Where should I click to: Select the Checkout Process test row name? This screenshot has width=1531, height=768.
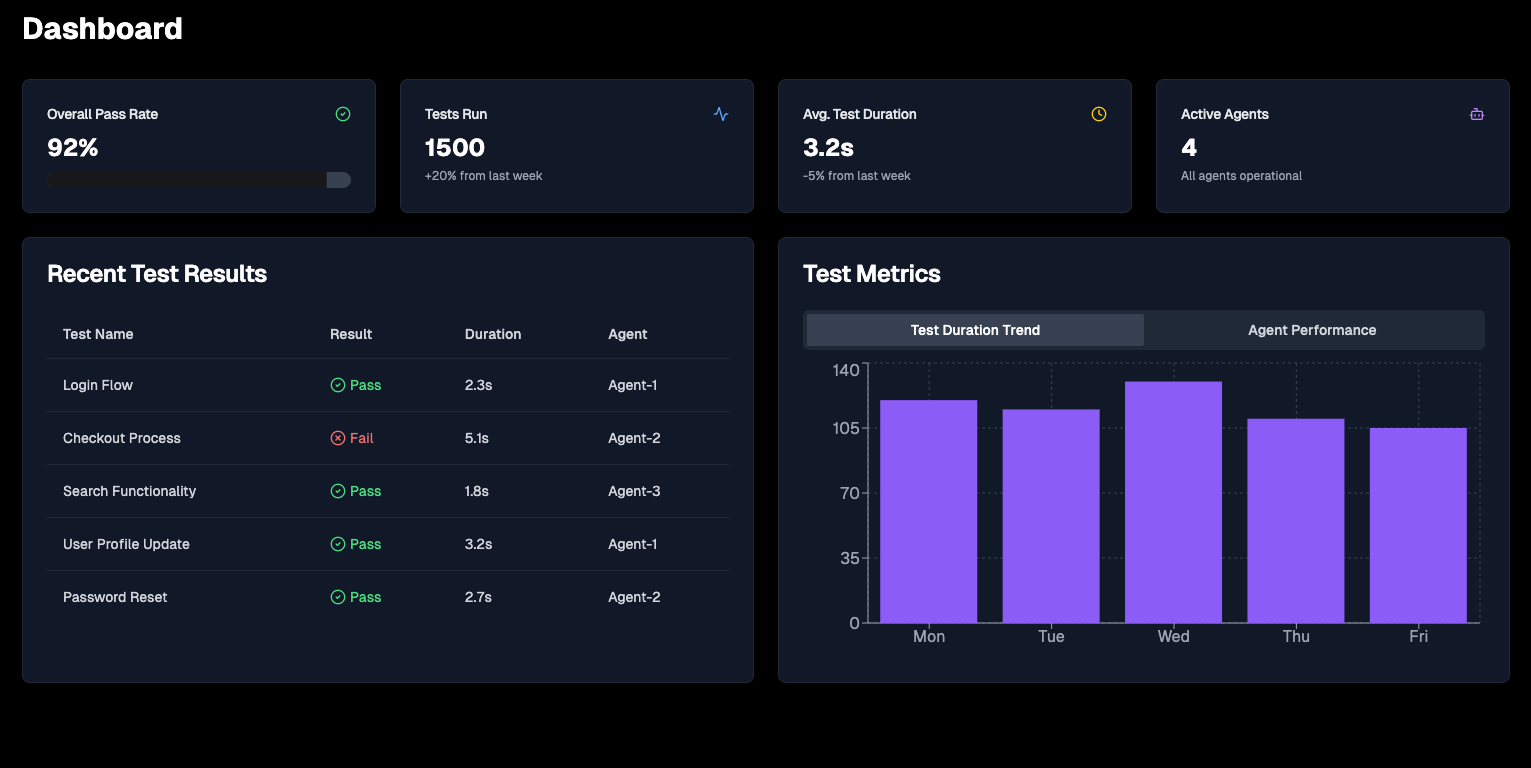(122, 439)
